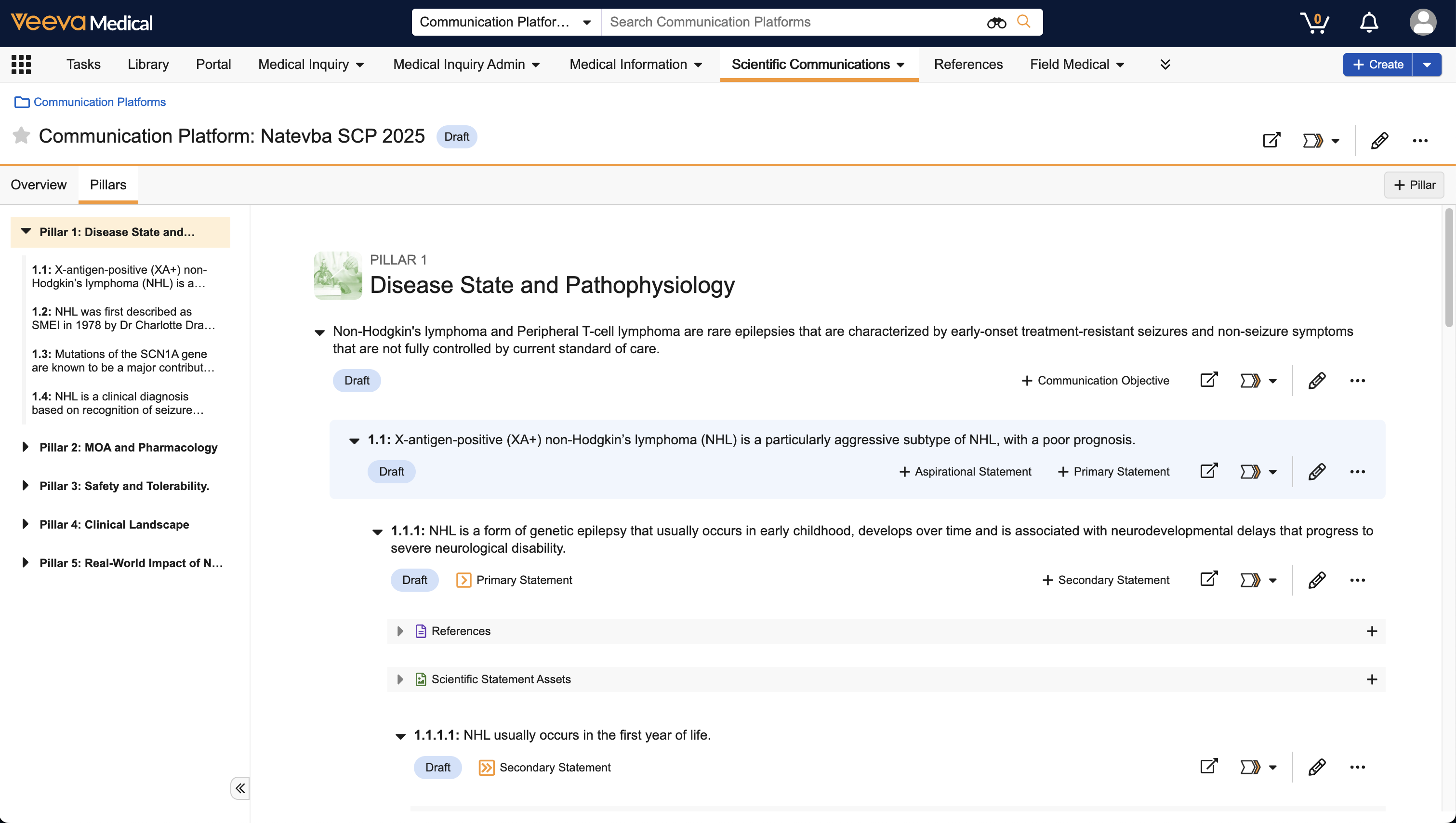Click workflow state arrow icon for statement 1.1.1

(1250, 580)
